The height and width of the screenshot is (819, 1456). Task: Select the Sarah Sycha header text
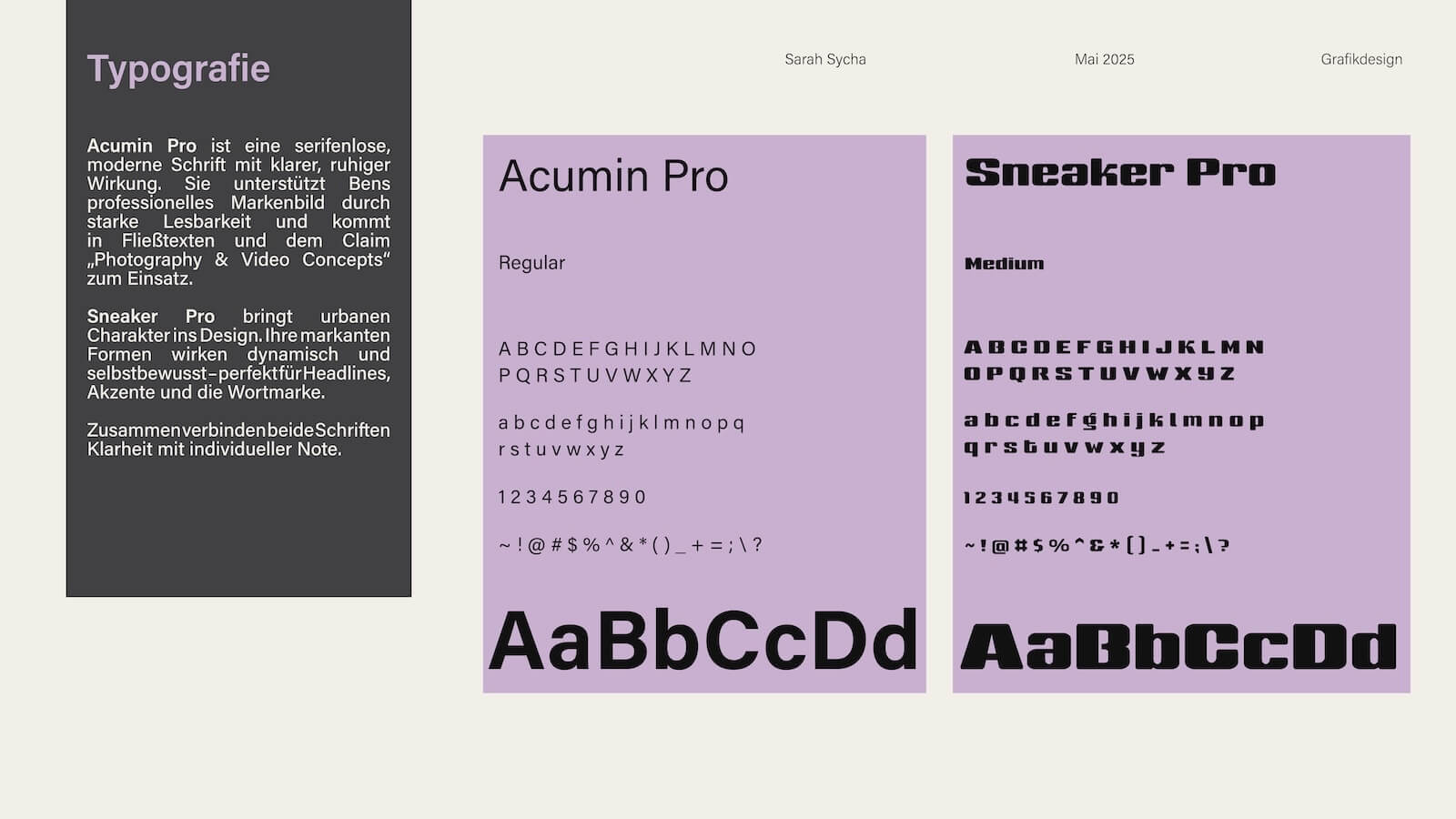(824, 59)
